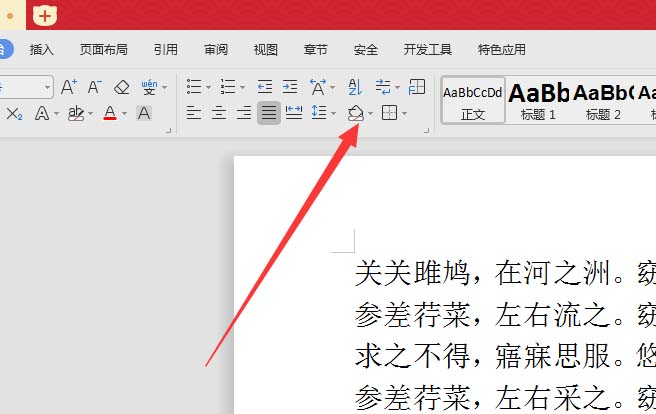Image resolution: width=656 pixels, height=414 pixels.
Task: Expand shading color dropdown arrow
Action: coord(370,114)
